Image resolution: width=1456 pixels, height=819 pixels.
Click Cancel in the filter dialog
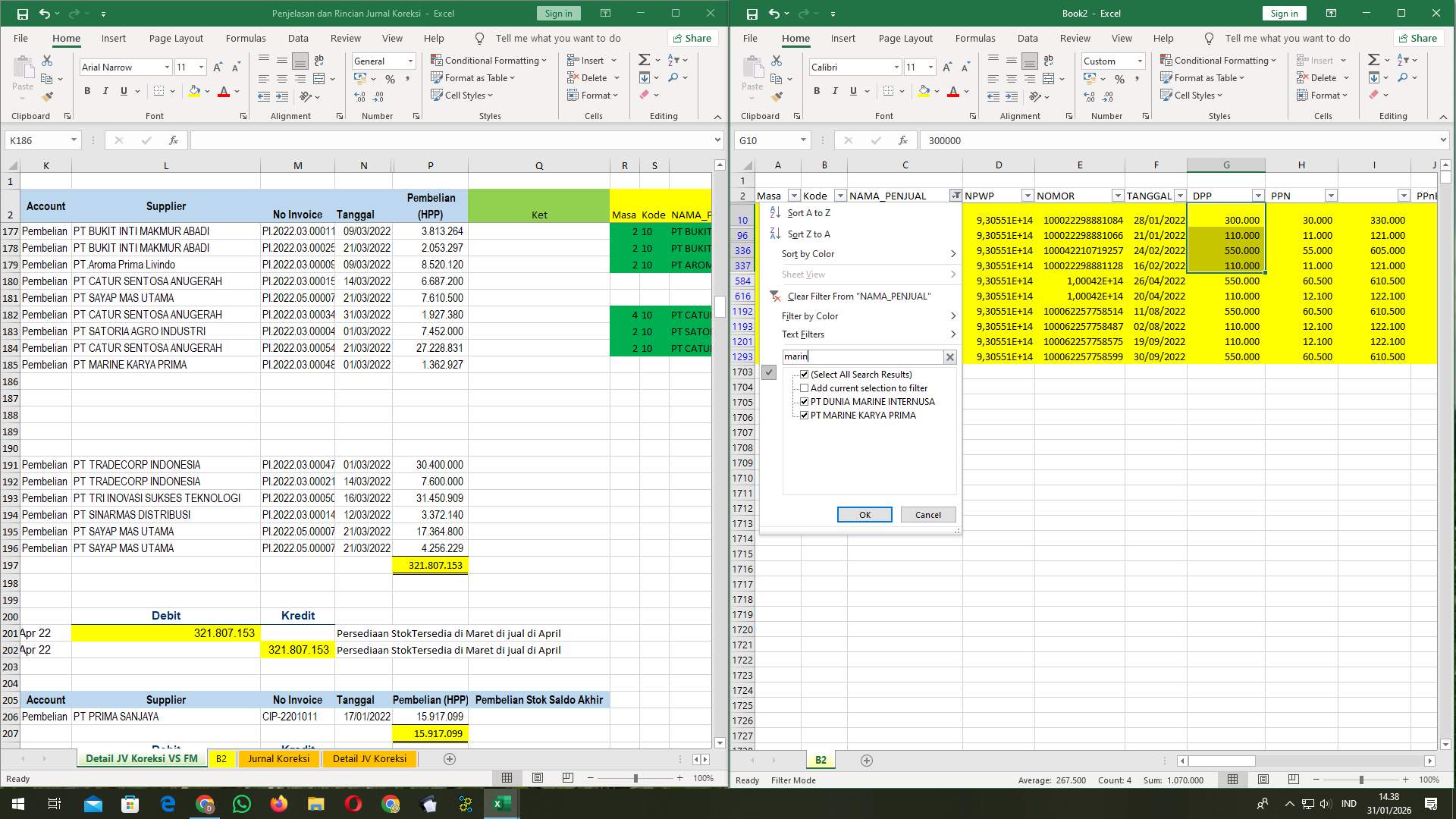pos(927,515)
